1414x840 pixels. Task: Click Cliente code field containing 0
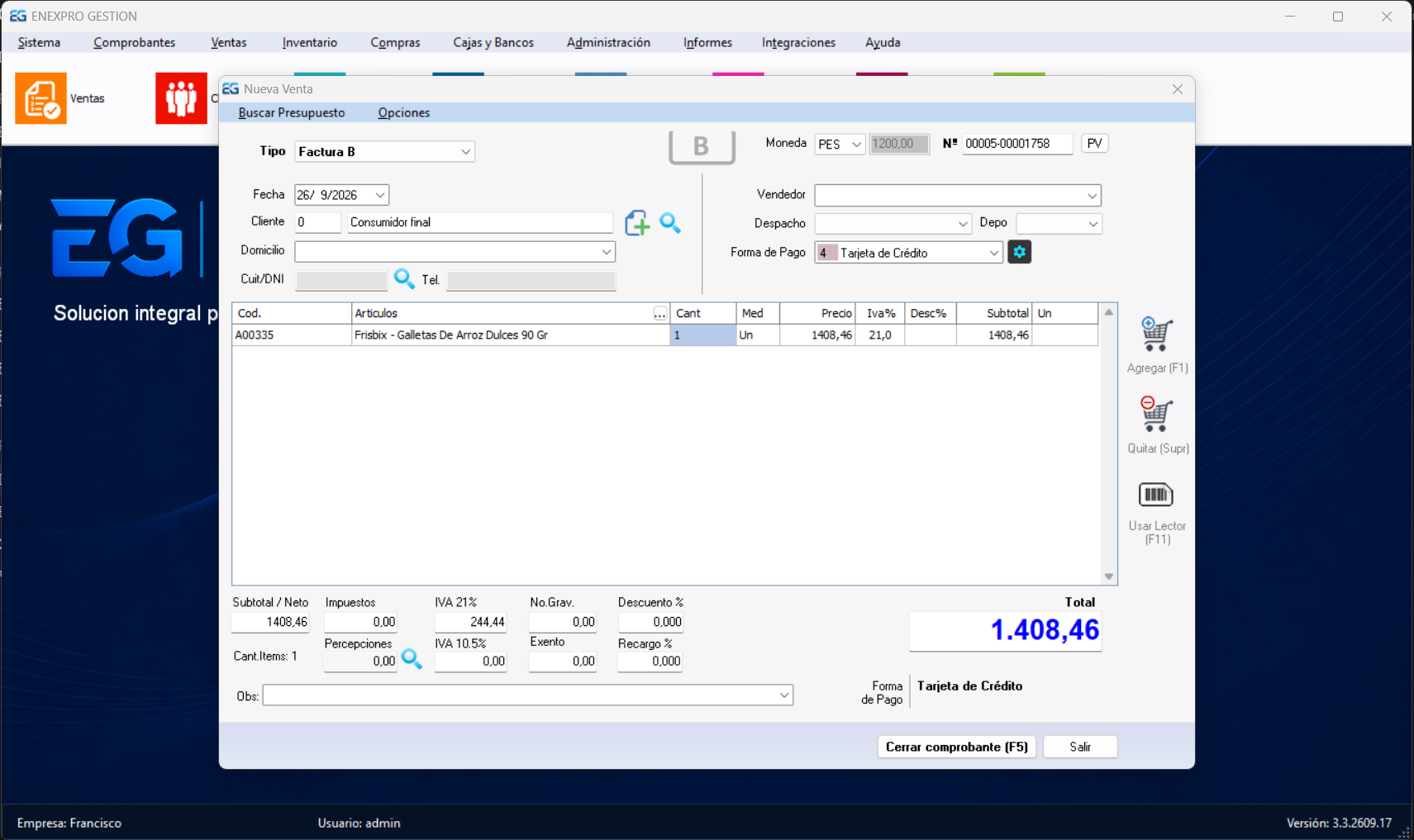[317, 222]
